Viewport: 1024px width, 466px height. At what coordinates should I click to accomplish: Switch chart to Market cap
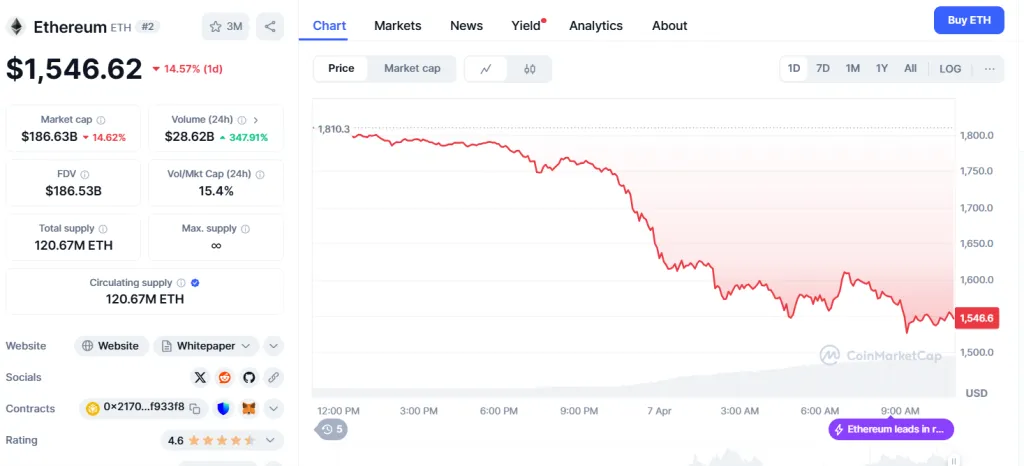tap(412, 69)
